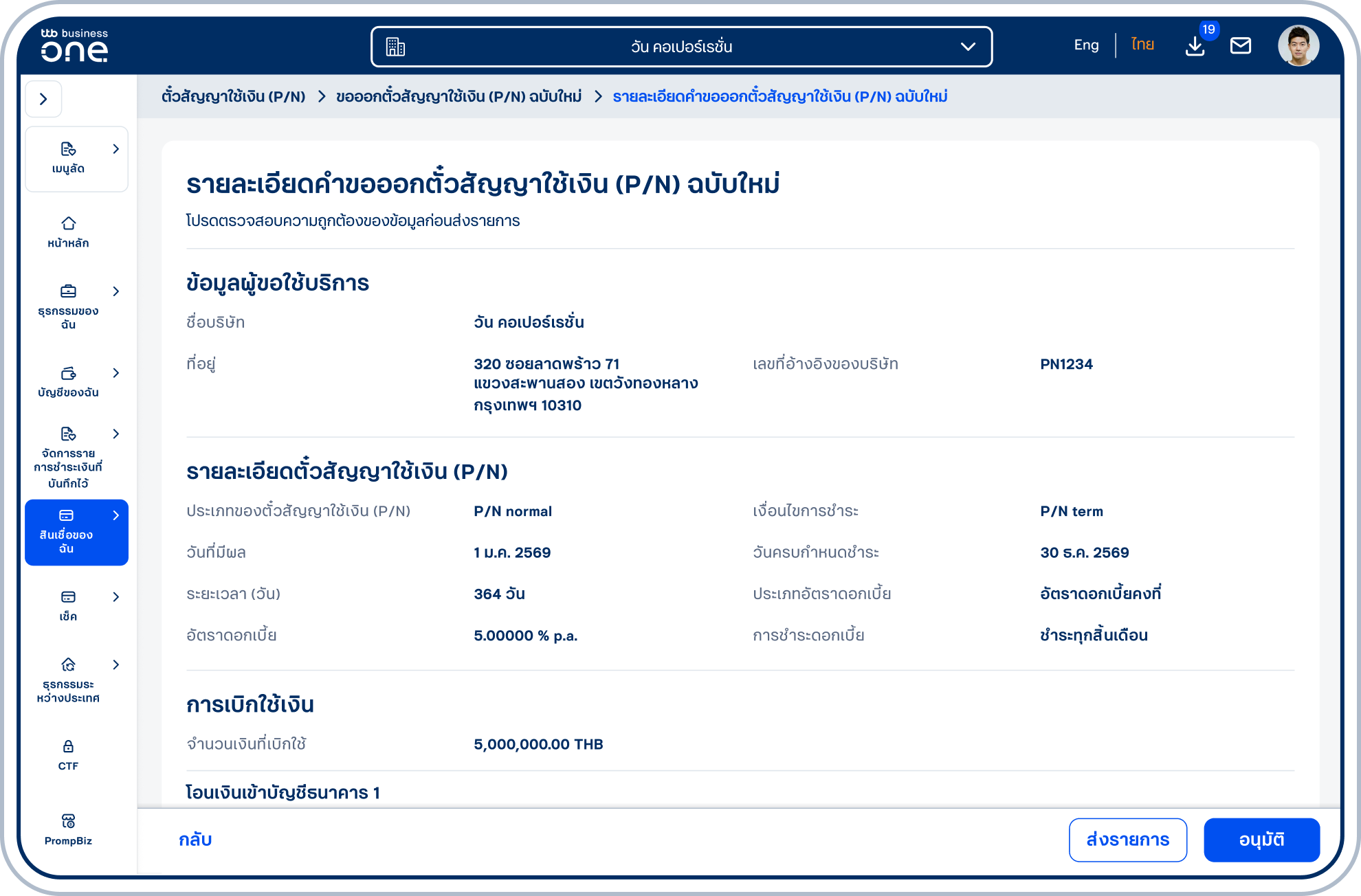The height and width of the screenshot is (896, 1361).
Task: Click อนุมัติ approve button
Action: click(1262, 840)
